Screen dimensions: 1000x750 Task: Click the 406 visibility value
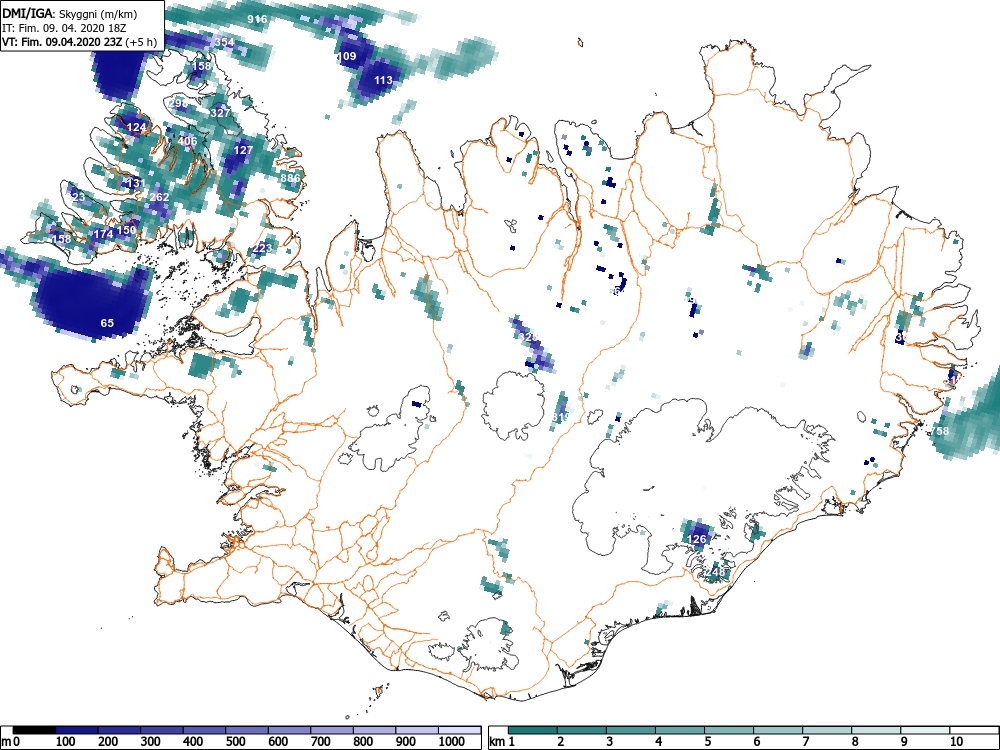[188, 141]
